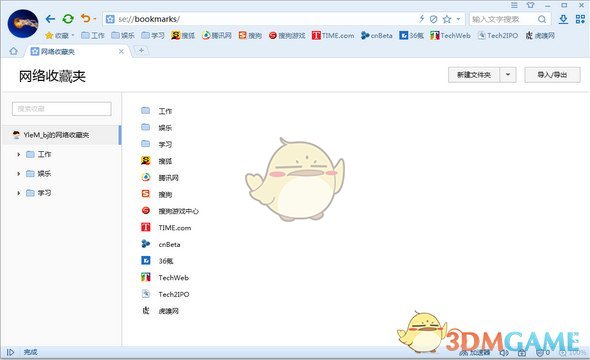Expand the 工作 node in sidebar tree

[x=18, y=154]
